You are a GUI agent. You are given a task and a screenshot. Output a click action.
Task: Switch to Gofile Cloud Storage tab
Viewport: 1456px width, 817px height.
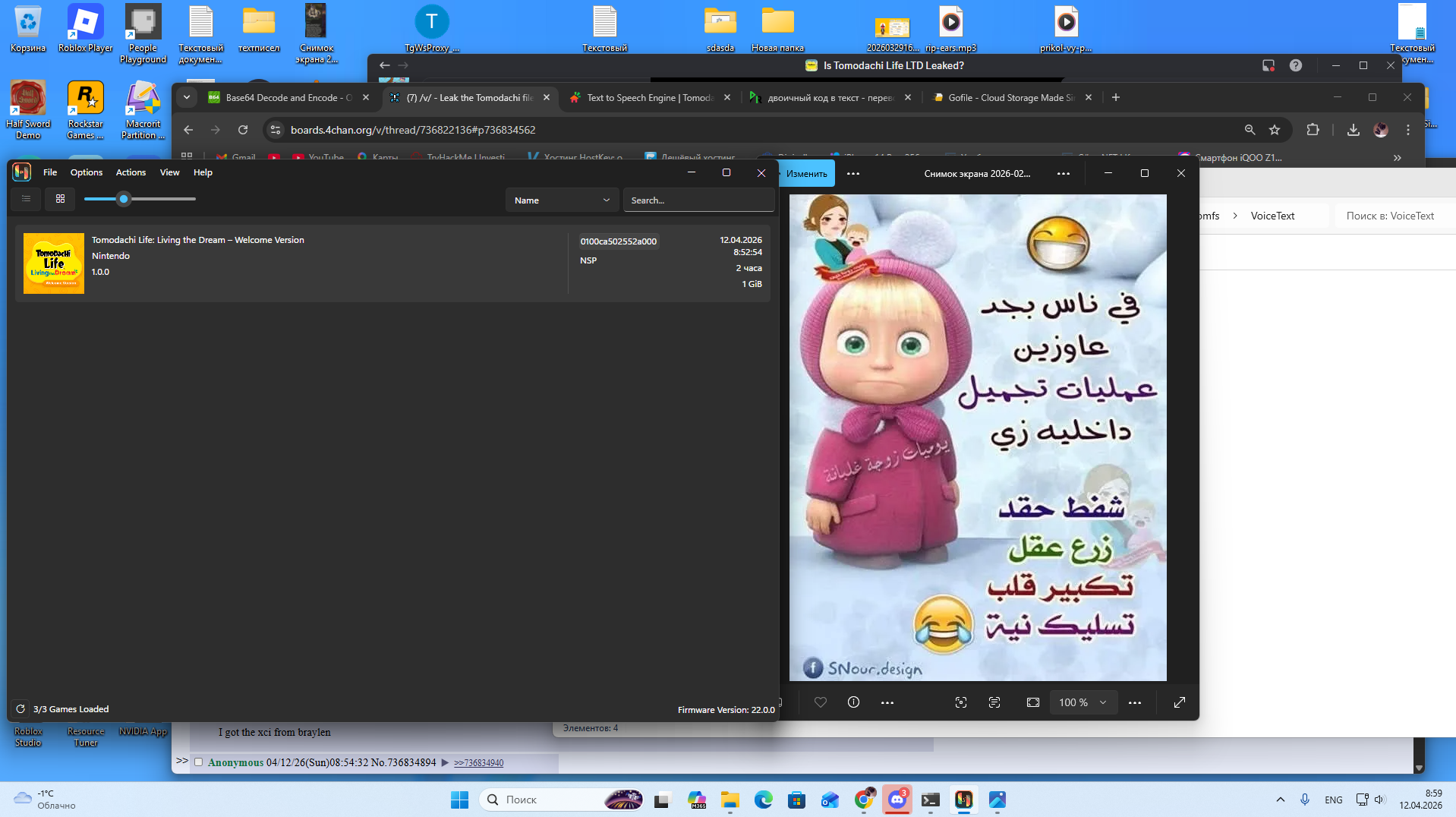pyautogui.click(x=1012, y=97)
